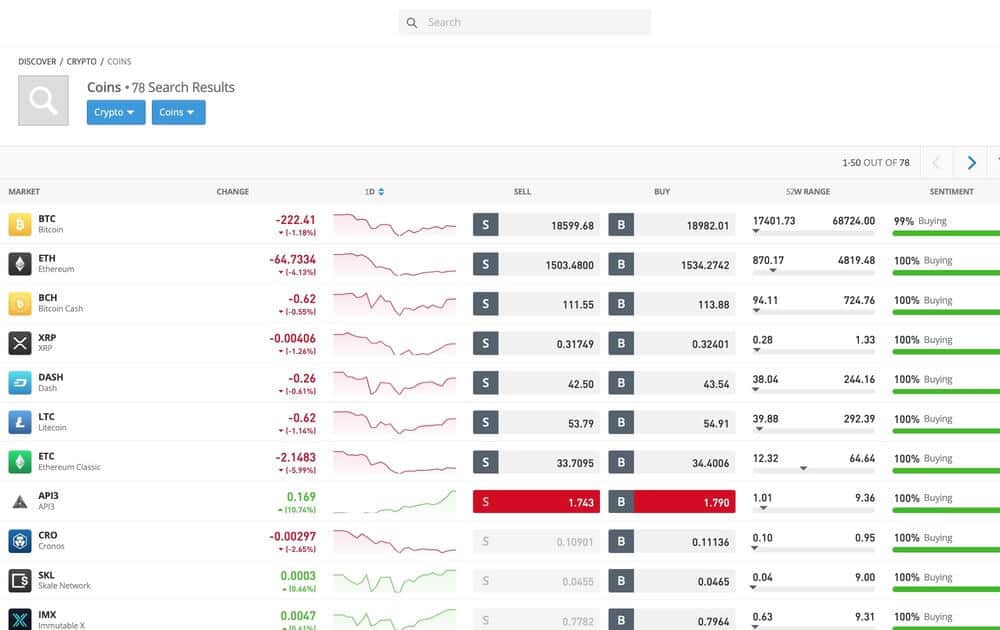Buy ETC at 34.4006
The height and width of the screenshot is (630, 1000).
coord(672,462)
